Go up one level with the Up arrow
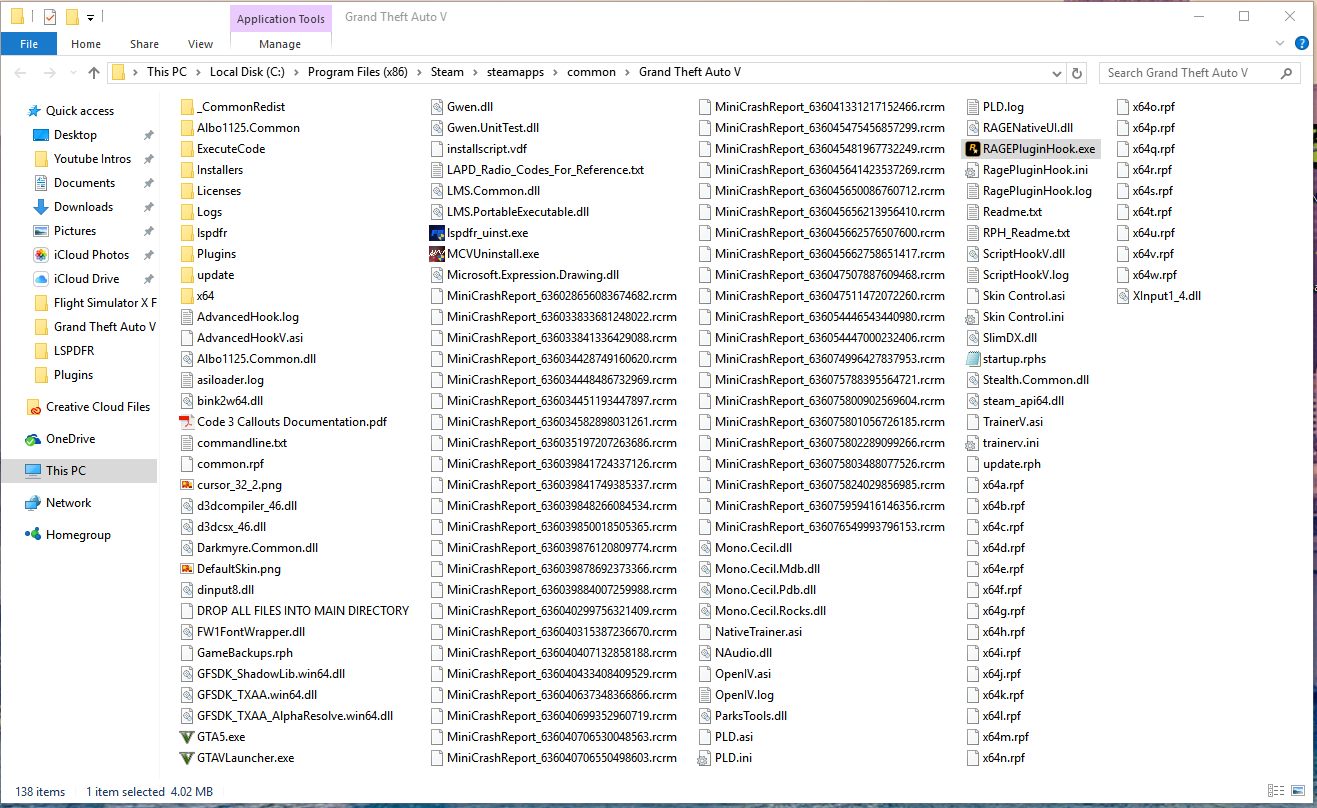The width and height of the screenshot is (1317, 808). (94, 73)
